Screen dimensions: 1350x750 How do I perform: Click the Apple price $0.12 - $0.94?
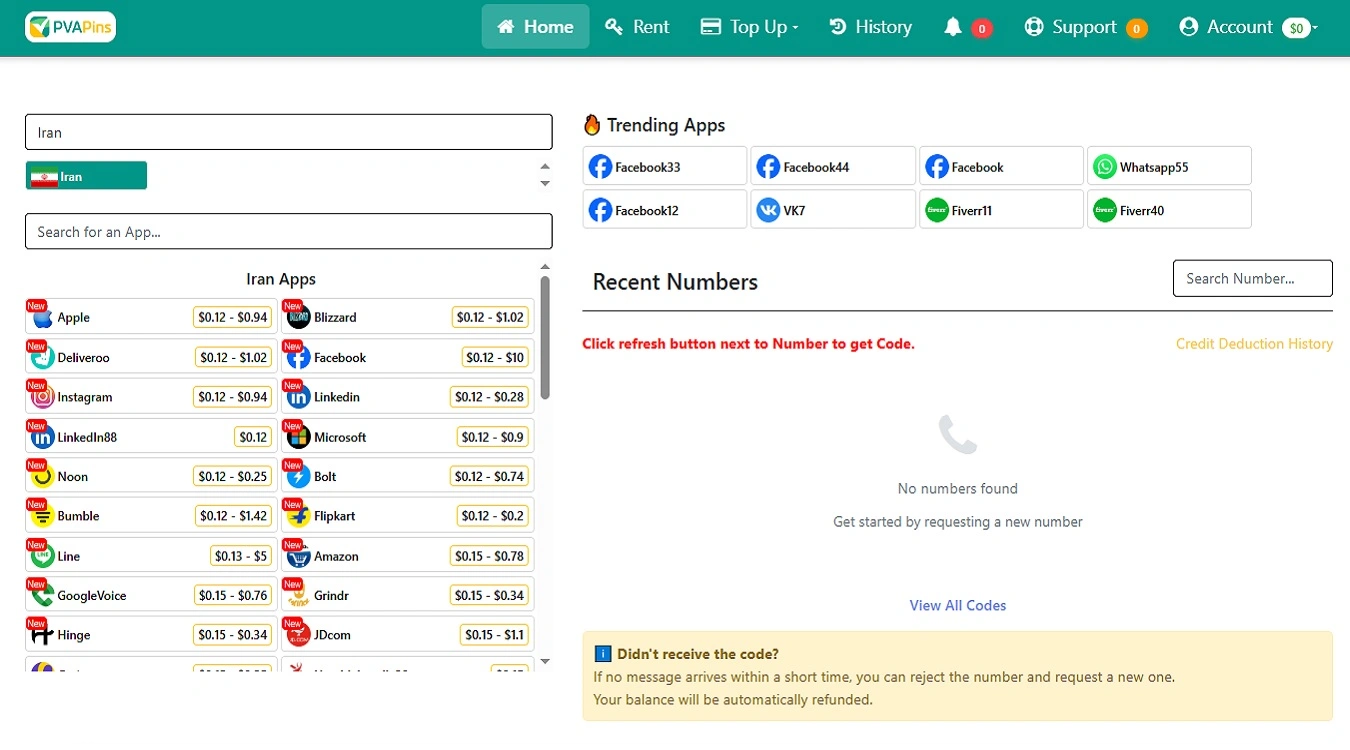pyautogui.click(x=233, y=318)
